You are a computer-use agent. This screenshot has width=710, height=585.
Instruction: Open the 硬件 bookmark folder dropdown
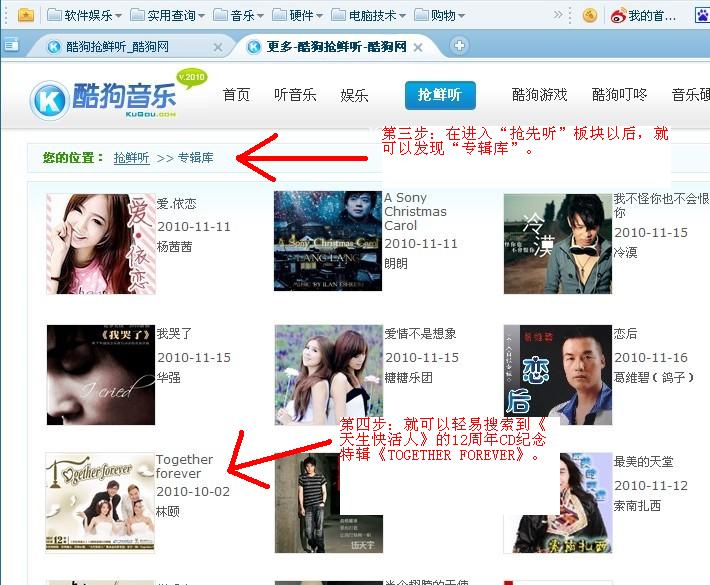pos(297,15)
